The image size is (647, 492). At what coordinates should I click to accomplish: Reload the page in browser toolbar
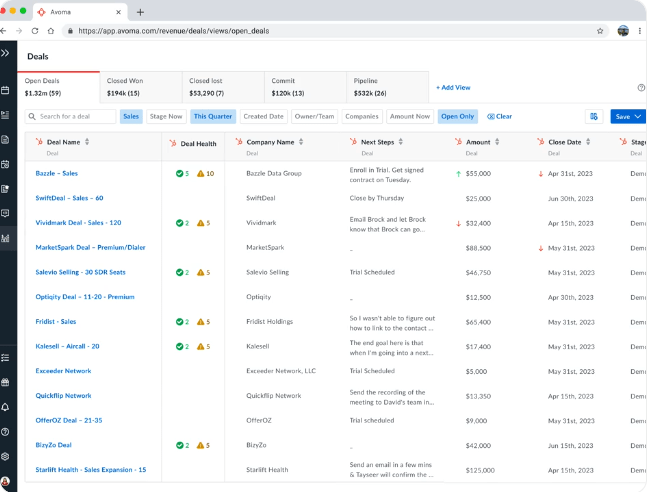click(35, 31)
